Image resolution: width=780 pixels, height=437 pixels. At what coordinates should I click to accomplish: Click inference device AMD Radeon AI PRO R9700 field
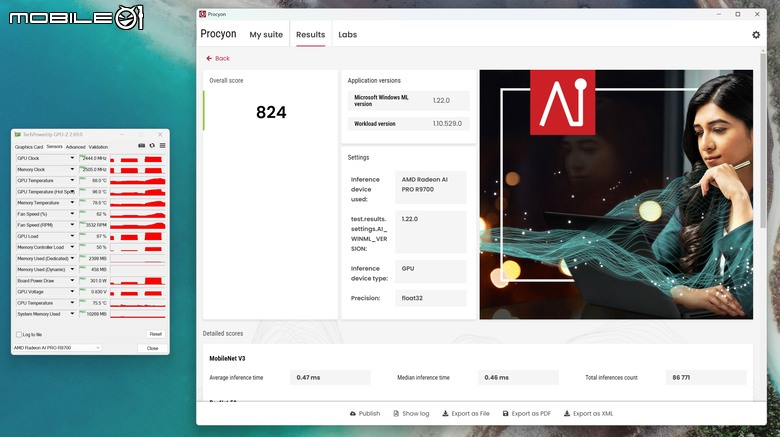point(431,187)
